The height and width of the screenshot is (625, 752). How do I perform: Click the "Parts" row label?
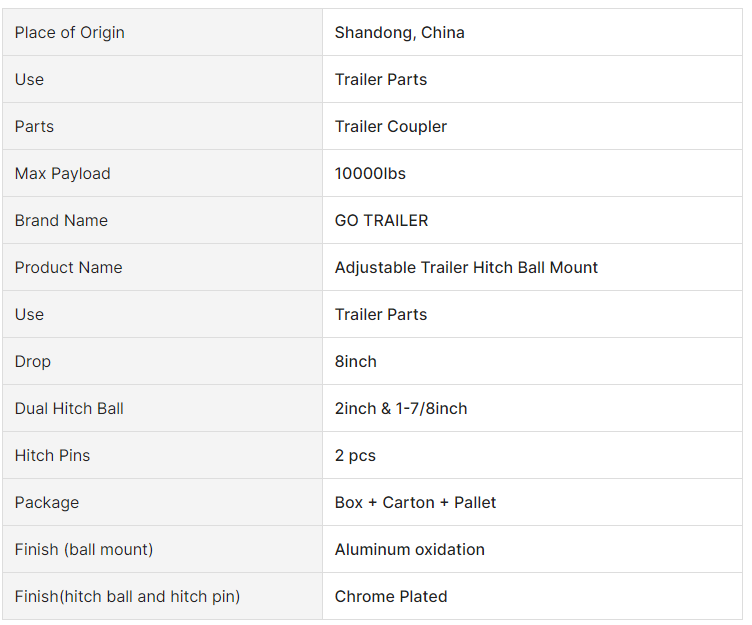[x=34, y=126]
